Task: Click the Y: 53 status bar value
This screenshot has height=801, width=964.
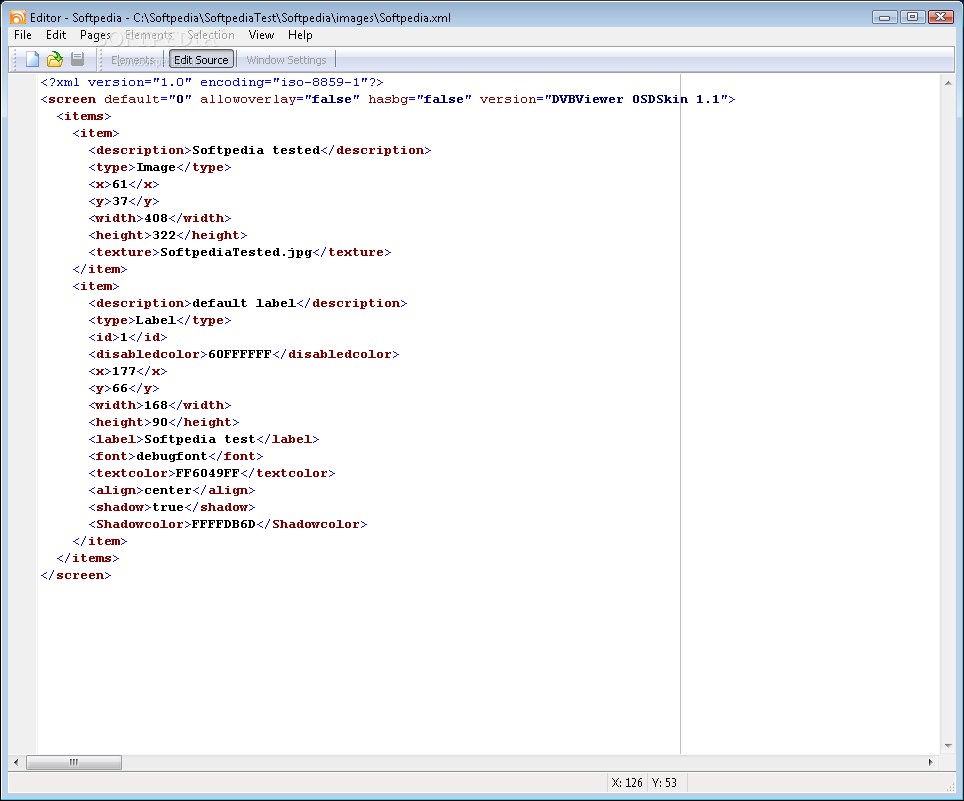Action: click(664, 783)
